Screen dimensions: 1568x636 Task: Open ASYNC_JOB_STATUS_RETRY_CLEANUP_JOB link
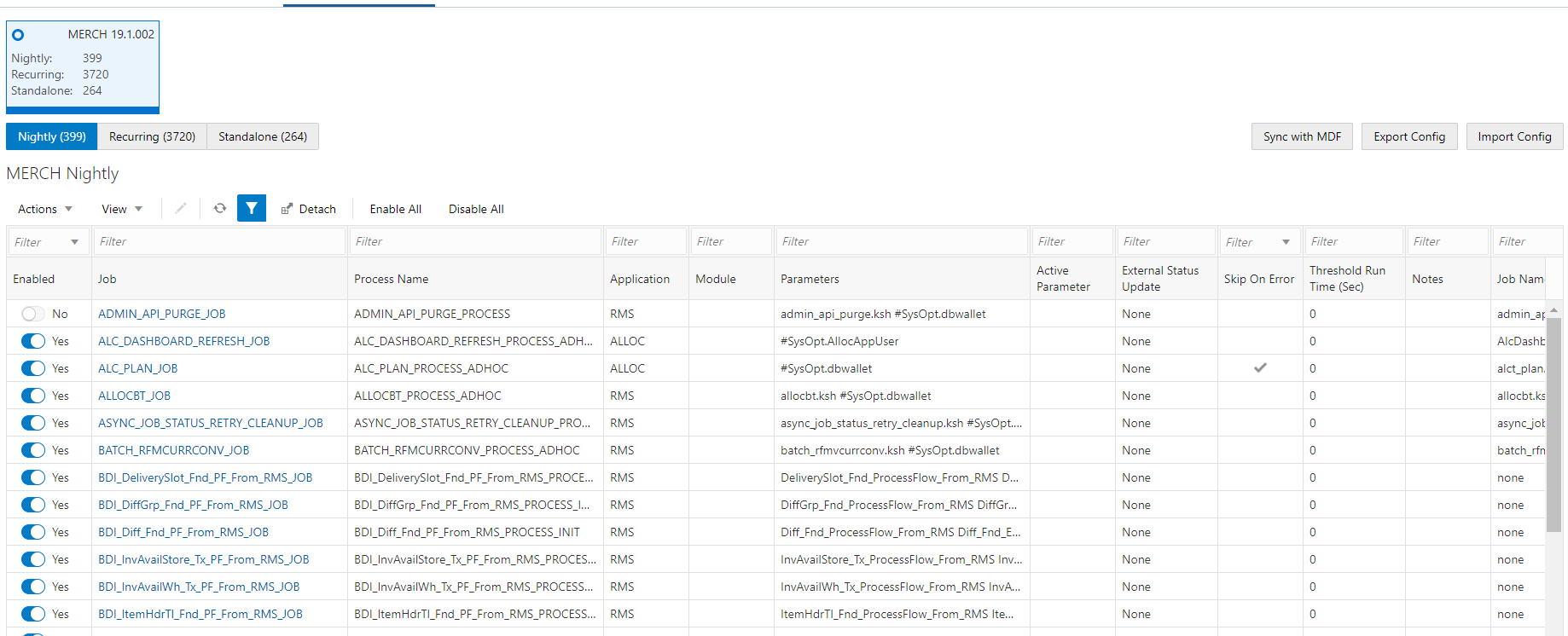click(211, 423)
